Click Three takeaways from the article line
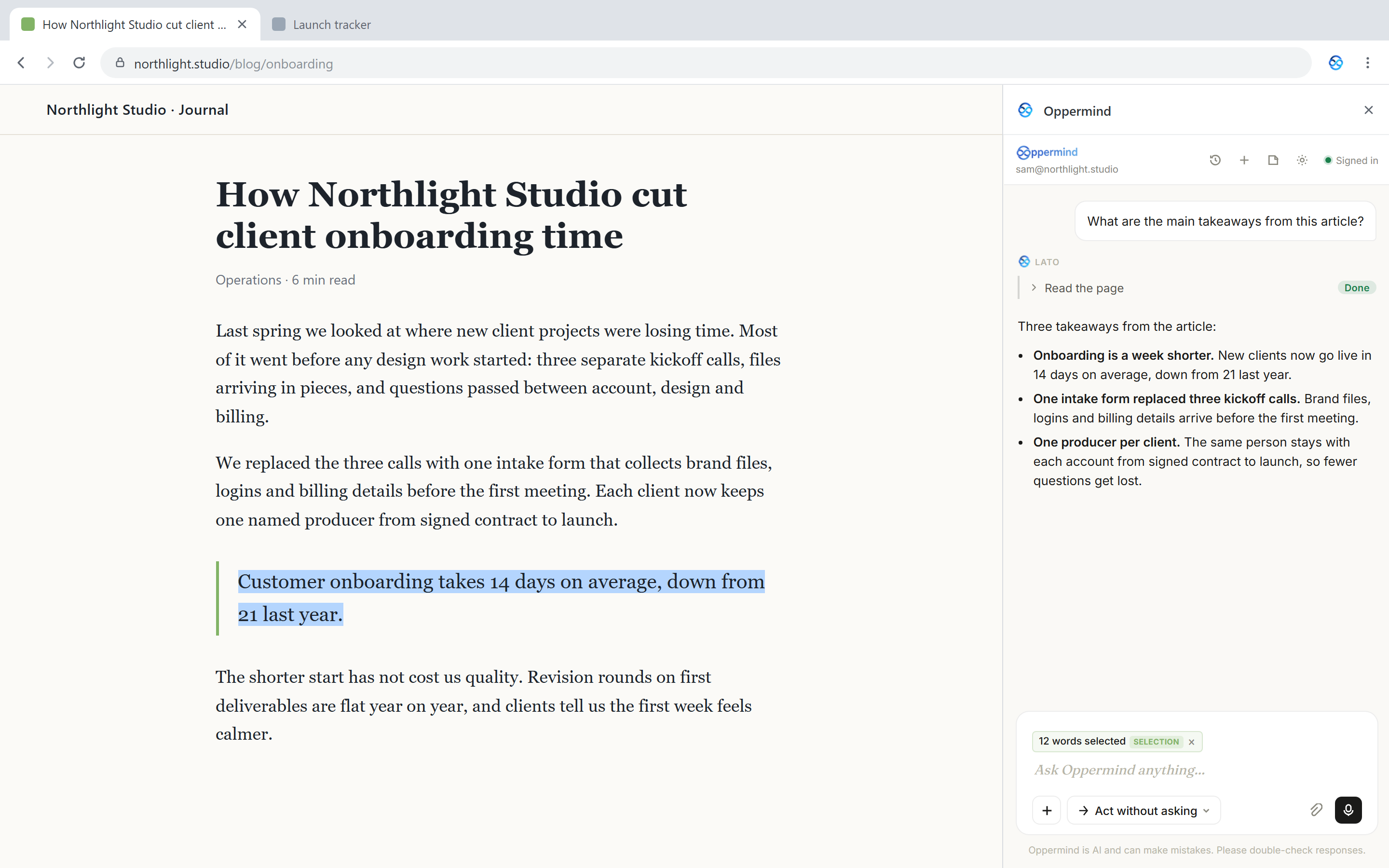 (1117, 326)
